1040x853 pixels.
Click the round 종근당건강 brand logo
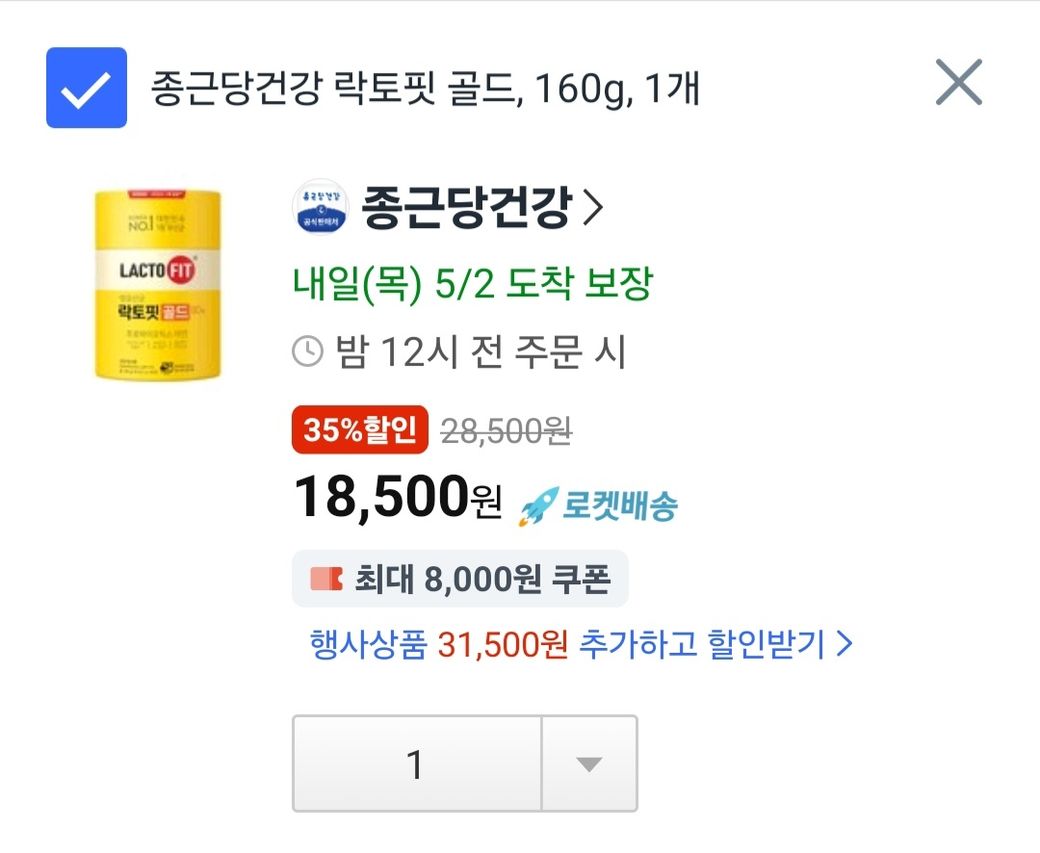(319, 208)
